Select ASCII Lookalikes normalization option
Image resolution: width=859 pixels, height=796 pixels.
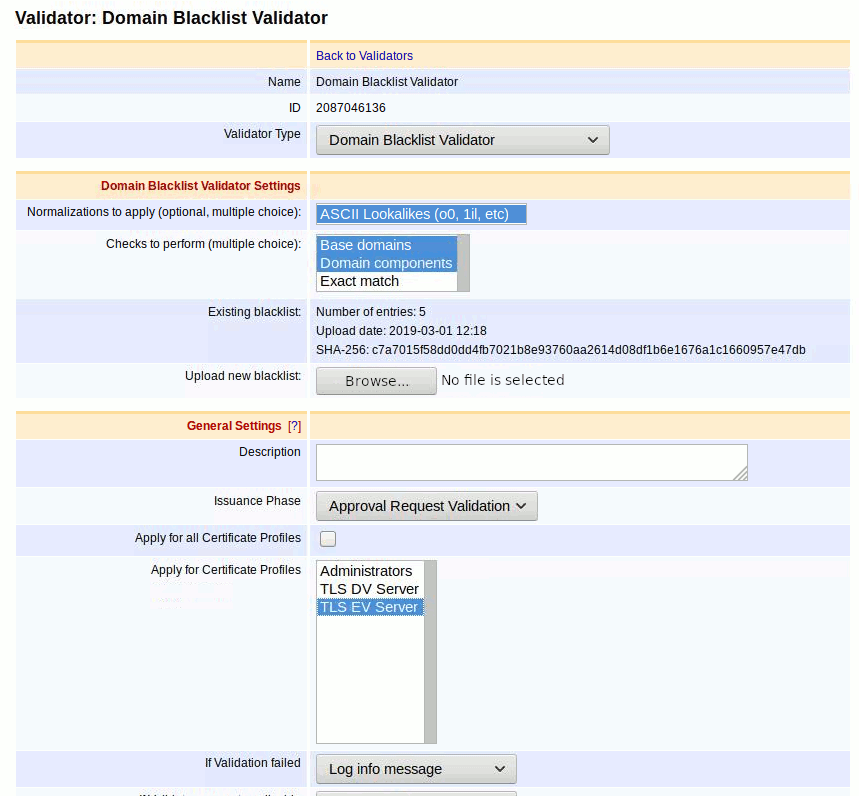click(x=420, y=213)
